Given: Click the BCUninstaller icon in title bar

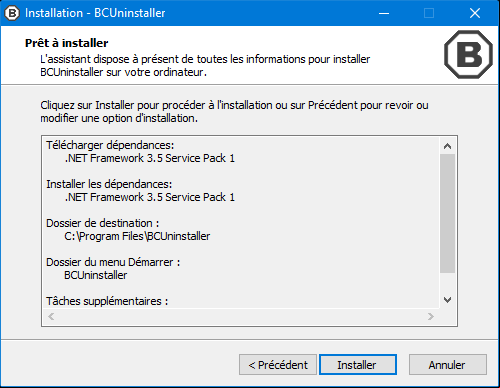Looking at the screenshot, I should pyautogui.click(x=12, y=13).
